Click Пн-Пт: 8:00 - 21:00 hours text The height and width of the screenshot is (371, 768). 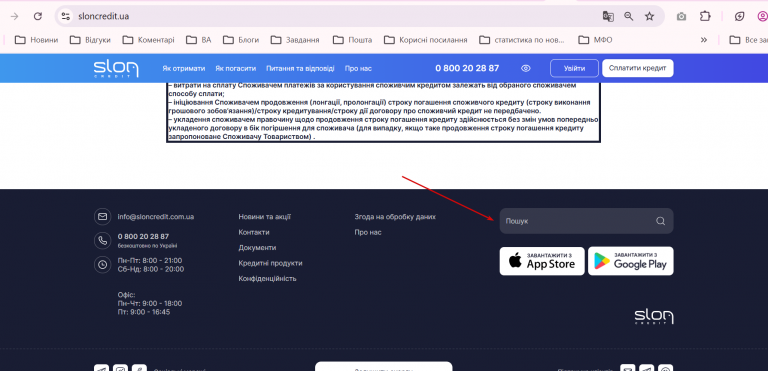(150, 260)
